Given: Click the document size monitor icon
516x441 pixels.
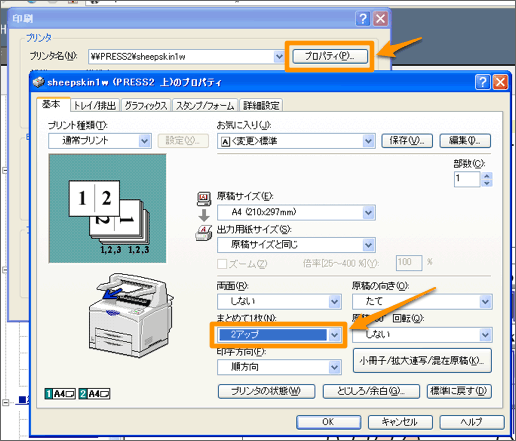Looking at the screenshot, I should (x=204, y=198).
